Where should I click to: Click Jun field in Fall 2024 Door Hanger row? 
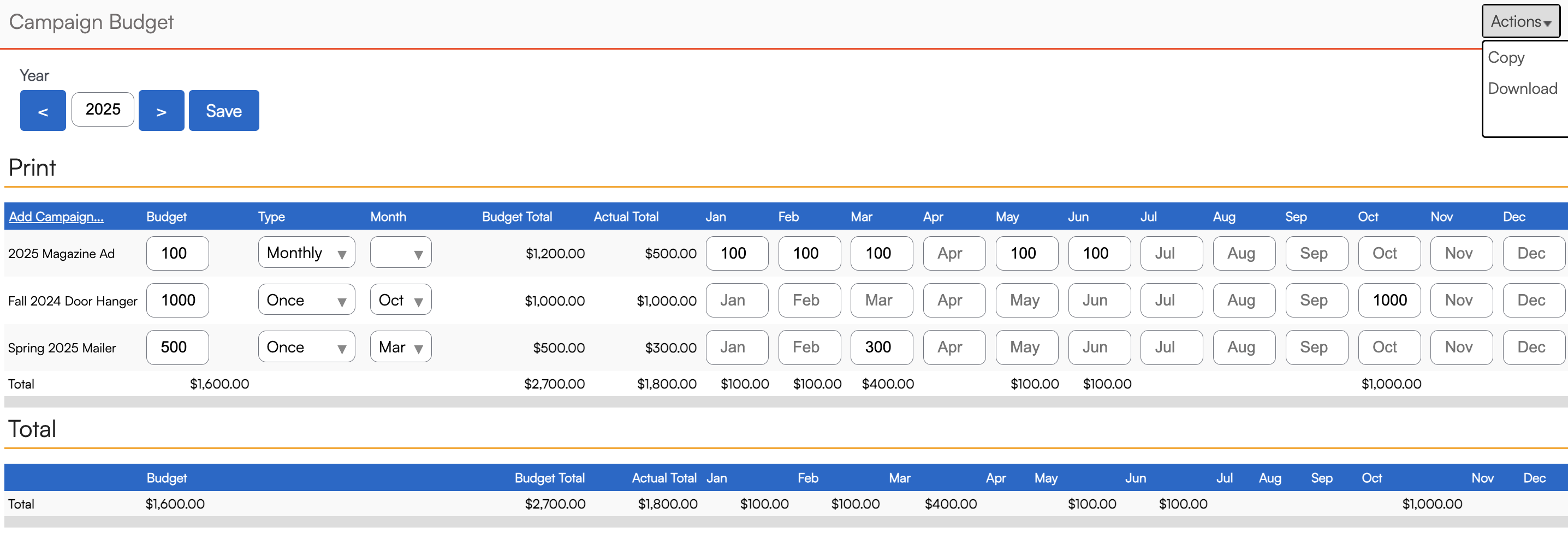tap(1100, 300)
